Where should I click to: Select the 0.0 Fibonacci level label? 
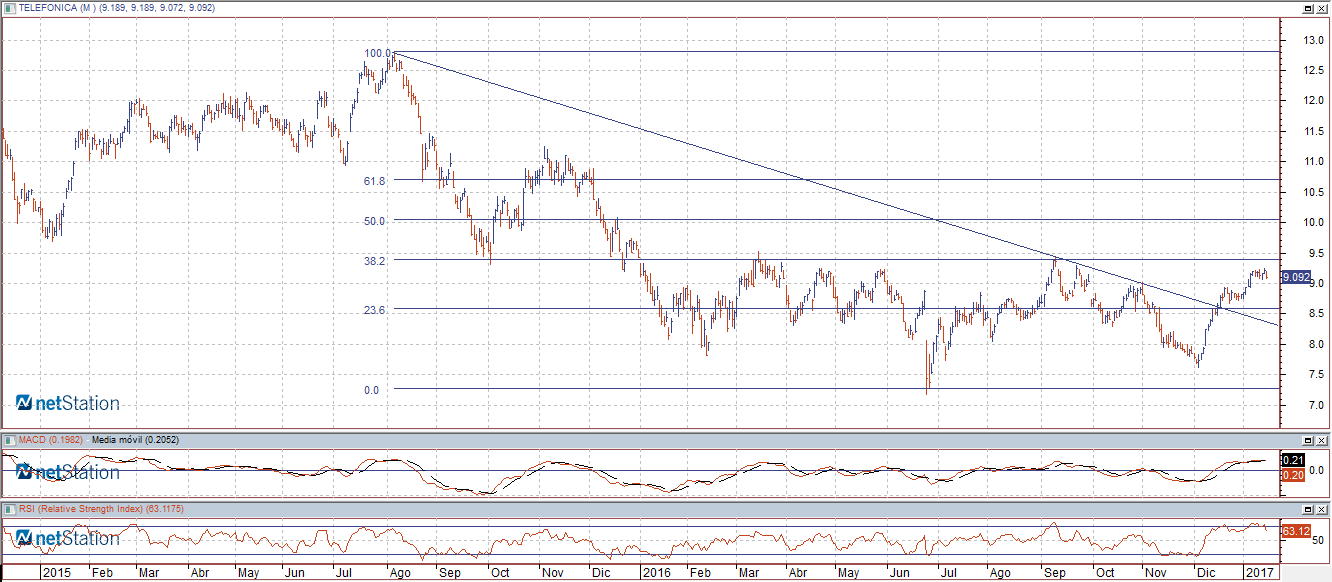[x=371, y=390]
